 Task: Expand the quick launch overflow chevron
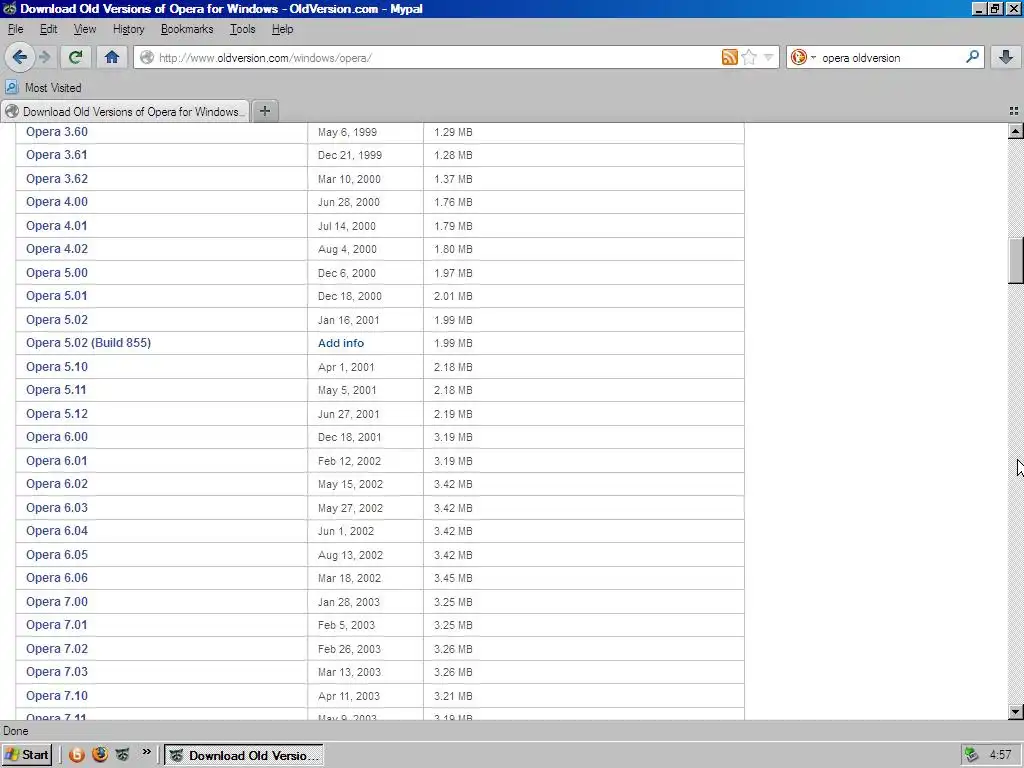point(146,752)
